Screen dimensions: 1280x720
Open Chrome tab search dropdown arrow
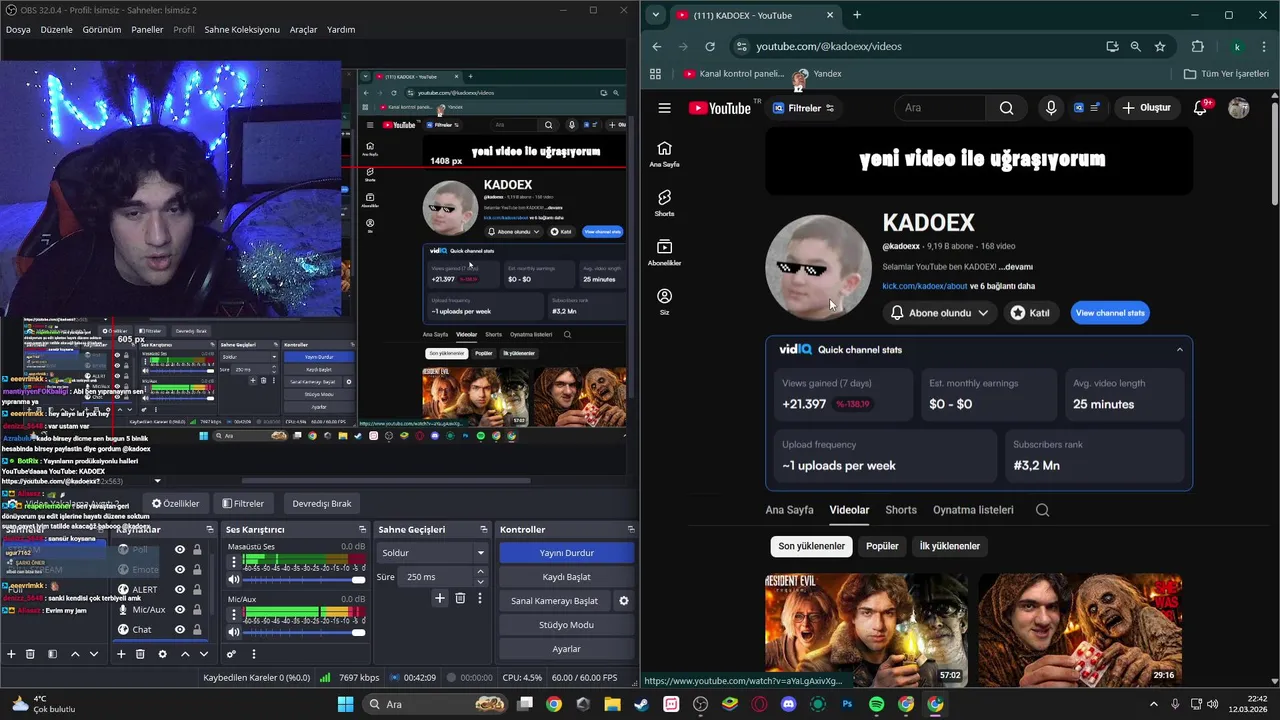(655, 15)
